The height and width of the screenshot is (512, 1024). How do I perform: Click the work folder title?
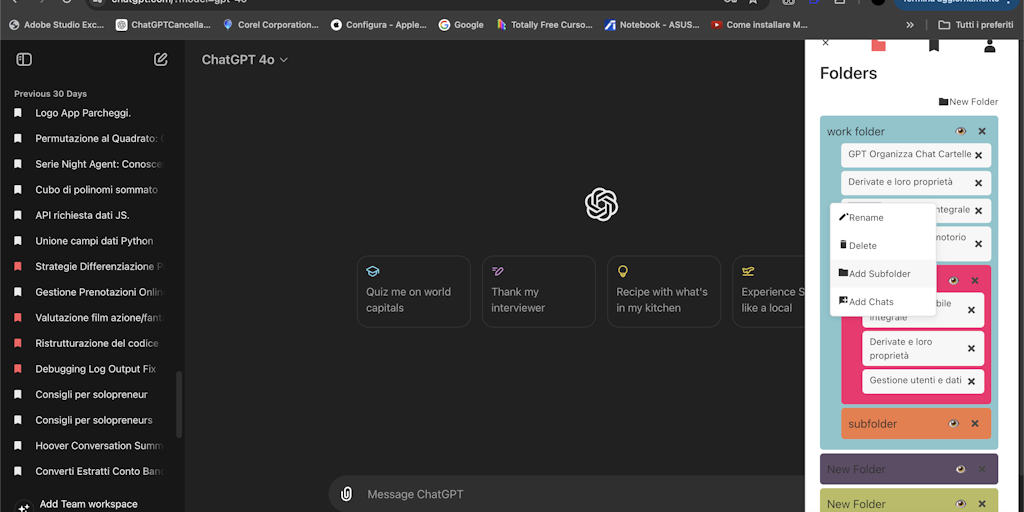pos(856,131)
